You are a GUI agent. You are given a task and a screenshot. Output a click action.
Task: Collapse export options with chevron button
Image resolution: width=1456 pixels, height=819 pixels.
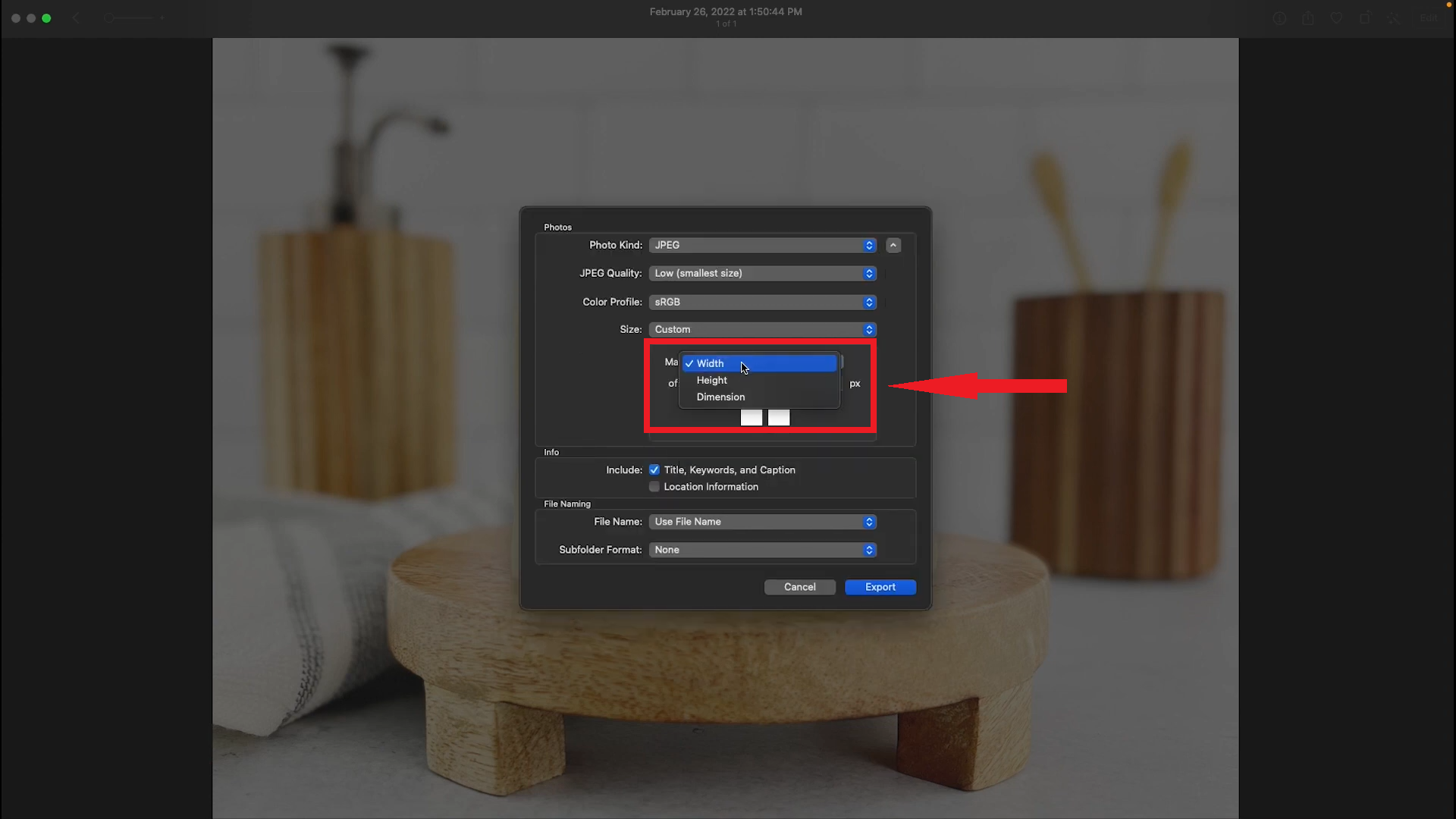pos(893,245)
